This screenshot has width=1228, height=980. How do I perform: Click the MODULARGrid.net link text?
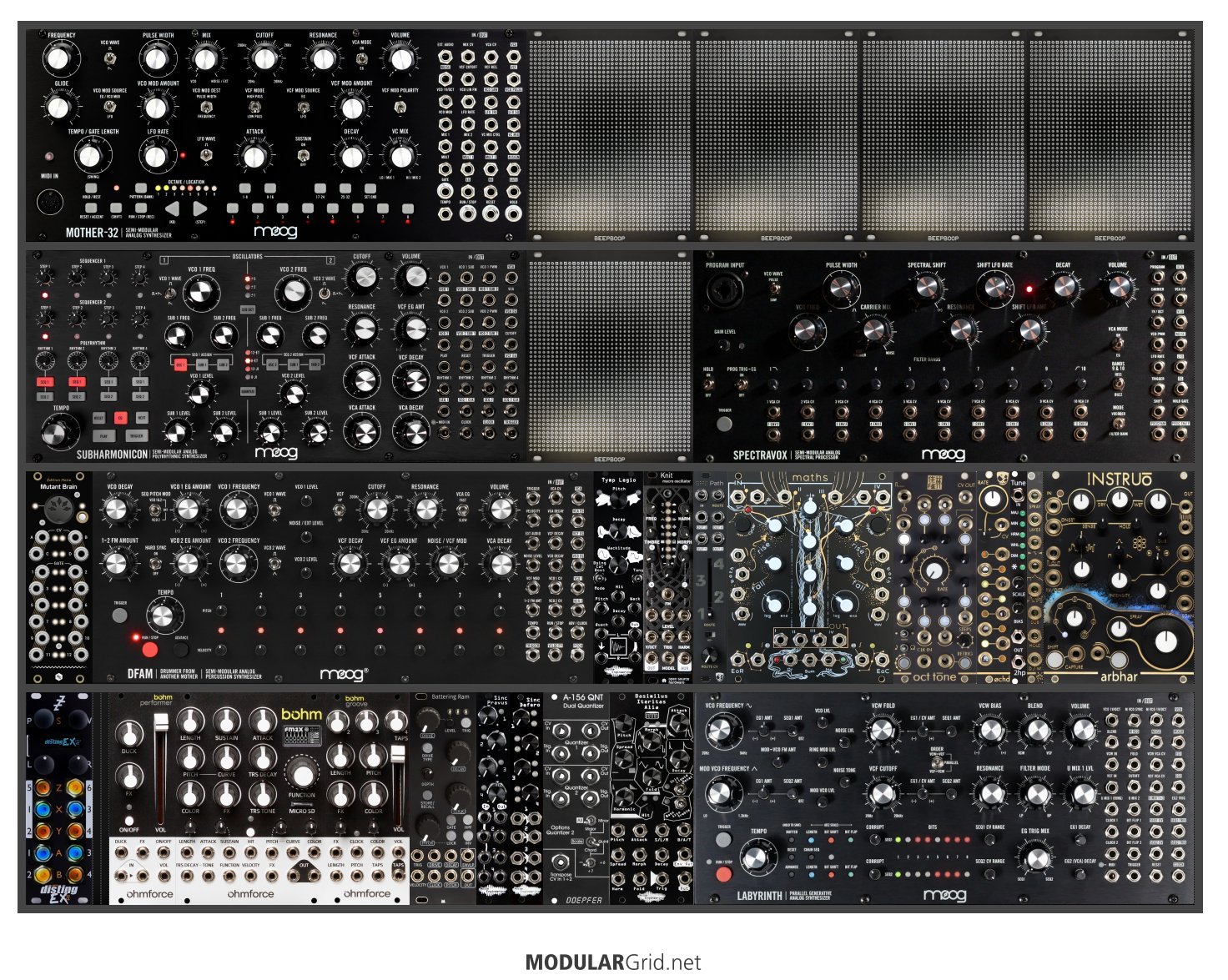pyautogui.click(x=613, y=962)
